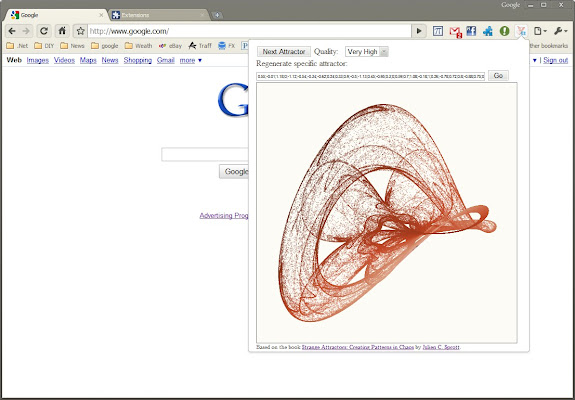Open the News bookmarks folder
This screenshot has height=400, width=575.
point(72,46)
